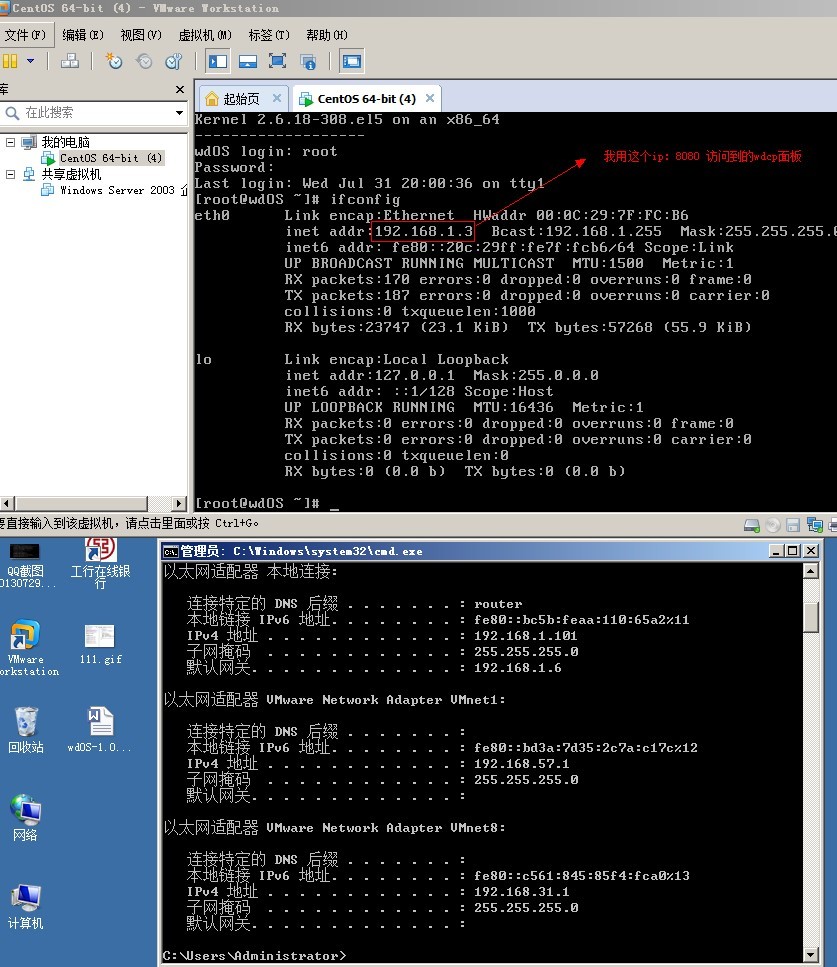Click the Unity mode toolbar icon
Screen dimensions: 837x967
308,61
